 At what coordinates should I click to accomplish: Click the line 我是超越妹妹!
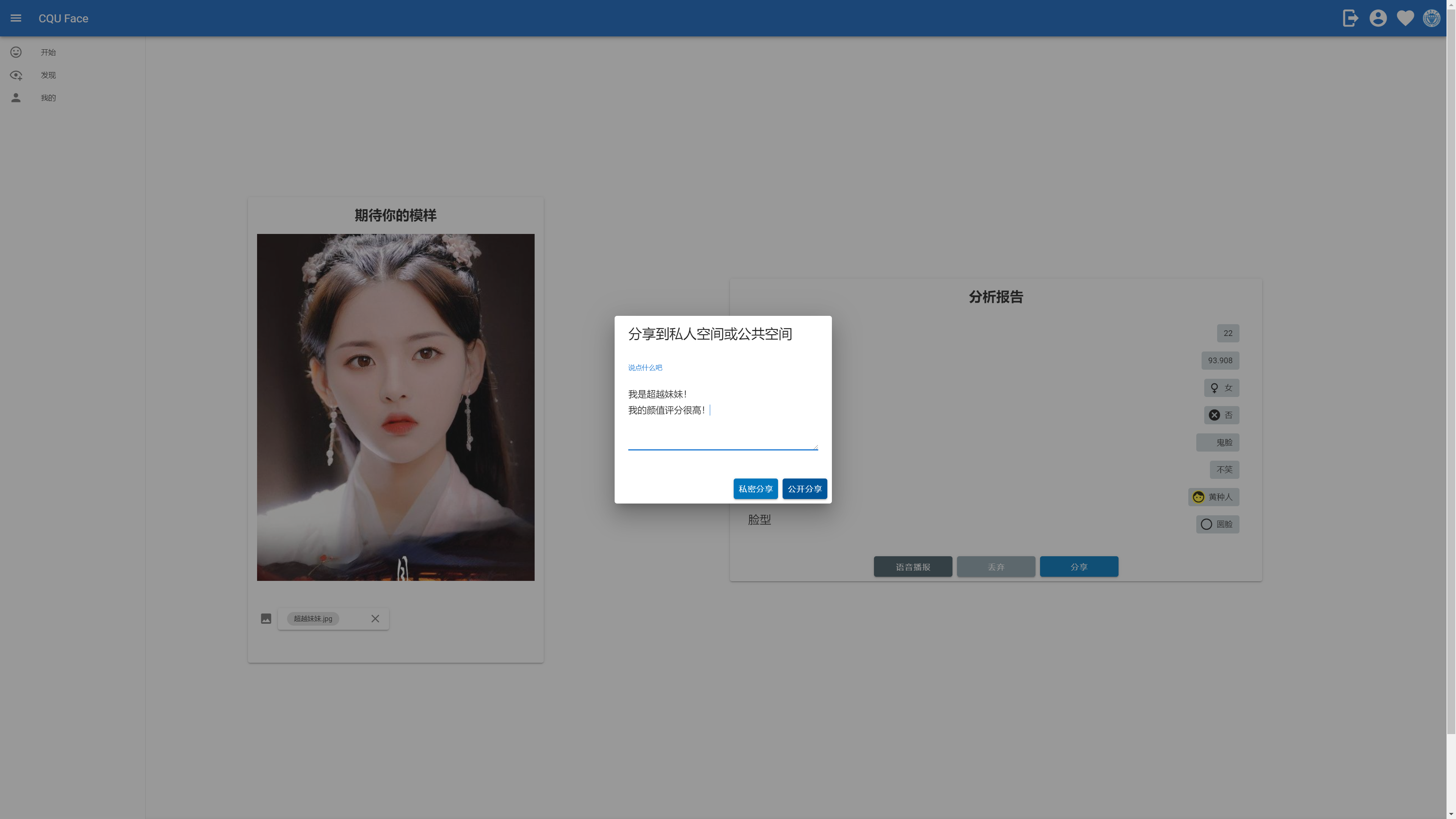(657, 394)
